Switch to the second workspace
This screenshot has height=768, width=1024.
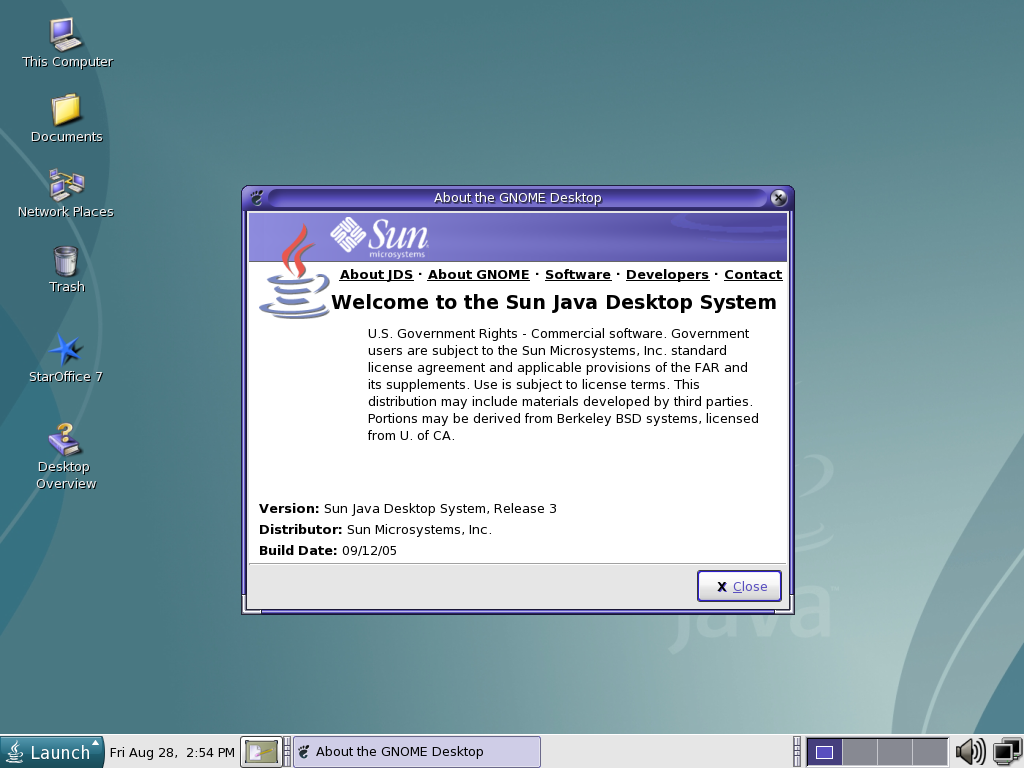coord(859,752)
